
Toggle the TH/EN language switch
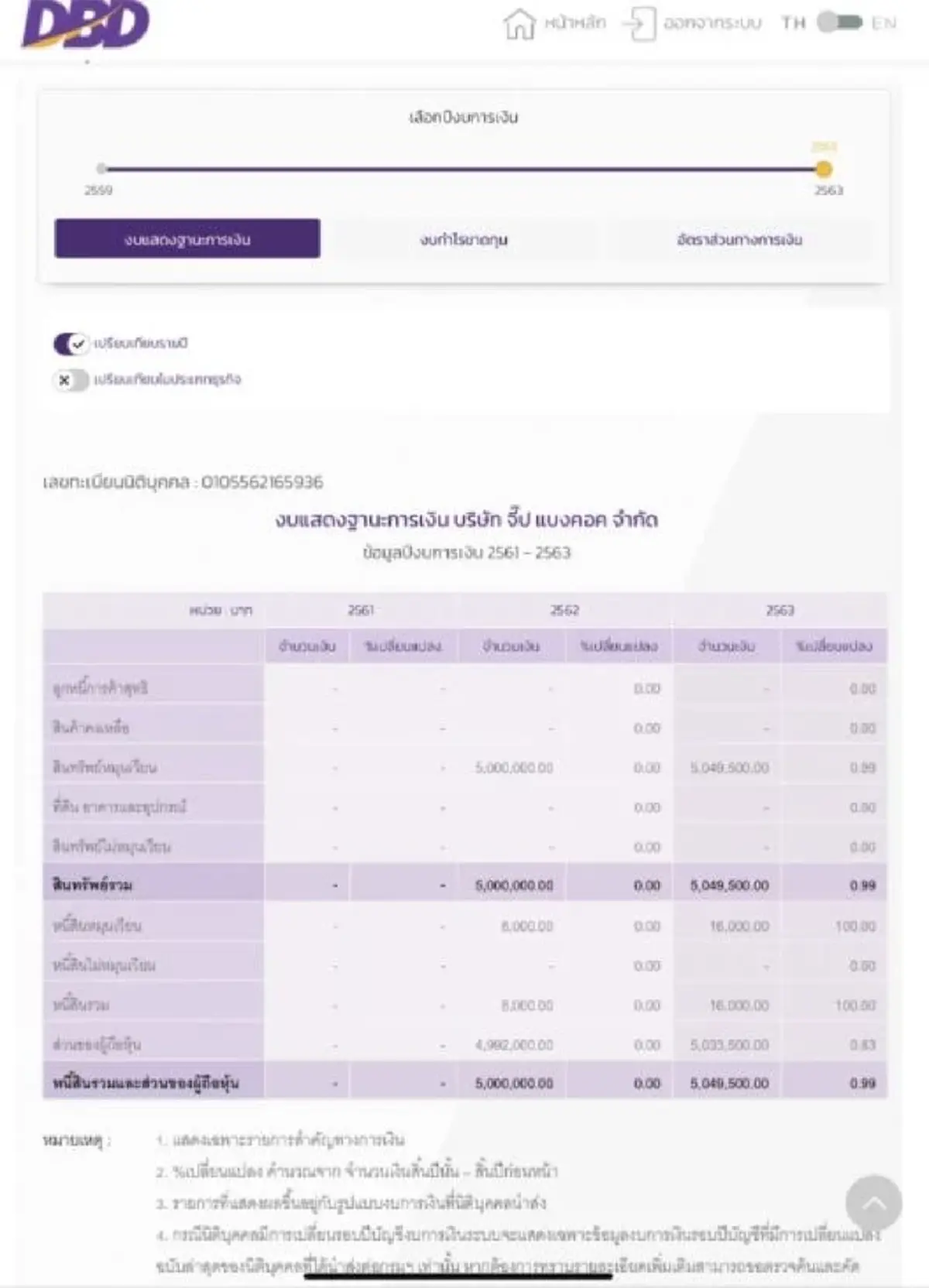point(840,22)
